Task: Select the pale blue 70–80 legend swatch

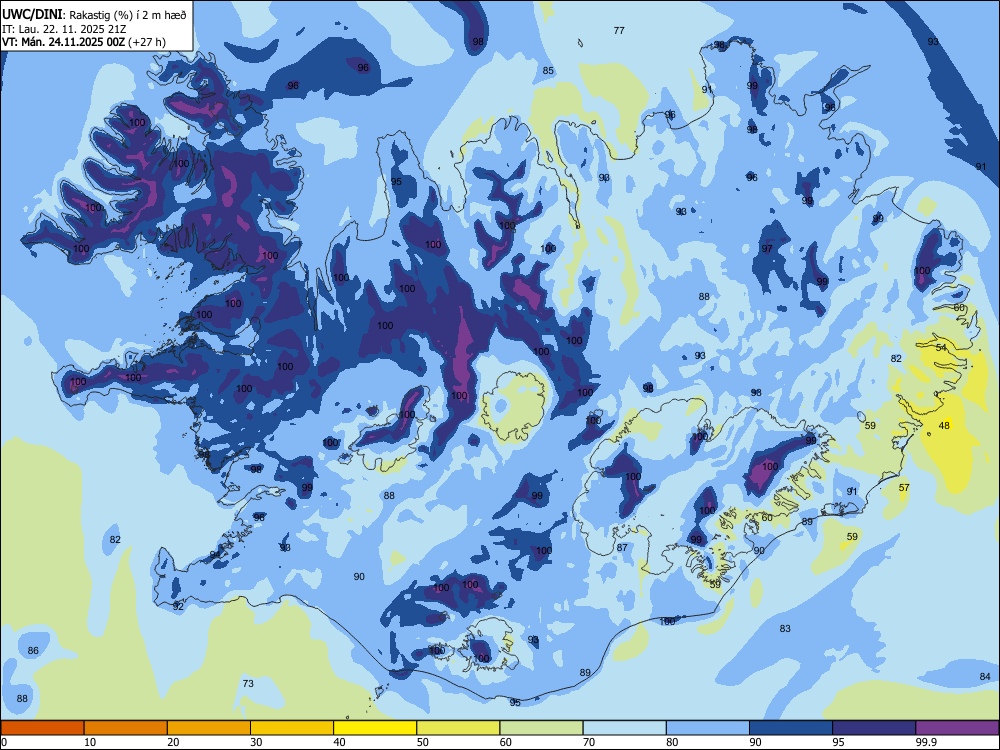Action: [x=624, y=728]
